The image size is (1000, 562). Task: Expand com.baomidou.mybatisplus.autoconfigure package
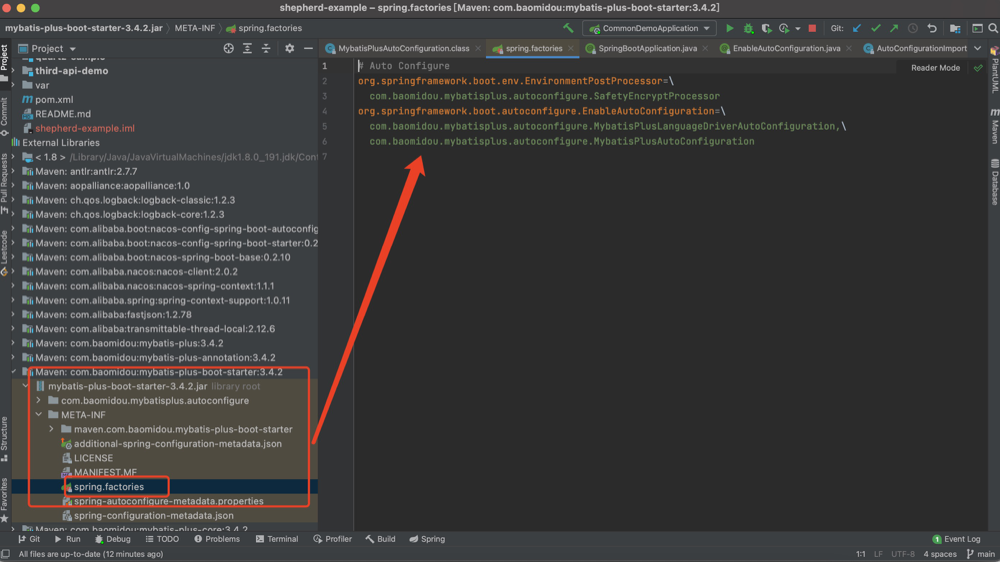coord(39,401)
